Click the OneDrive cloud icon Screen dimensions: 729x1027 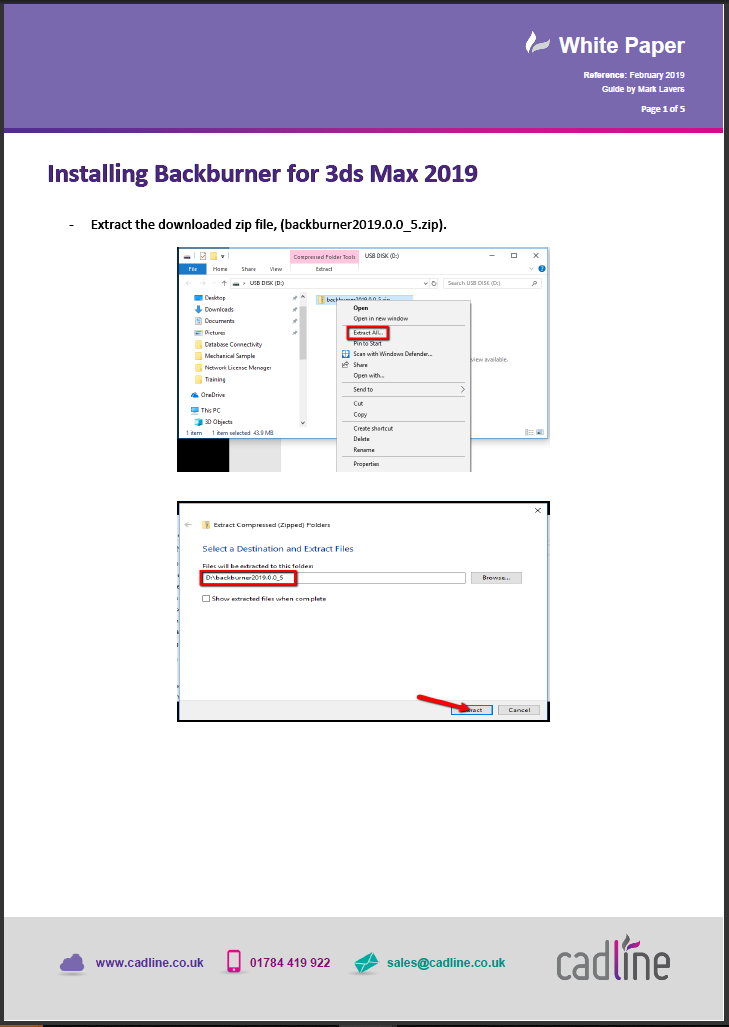click(195, 395)
